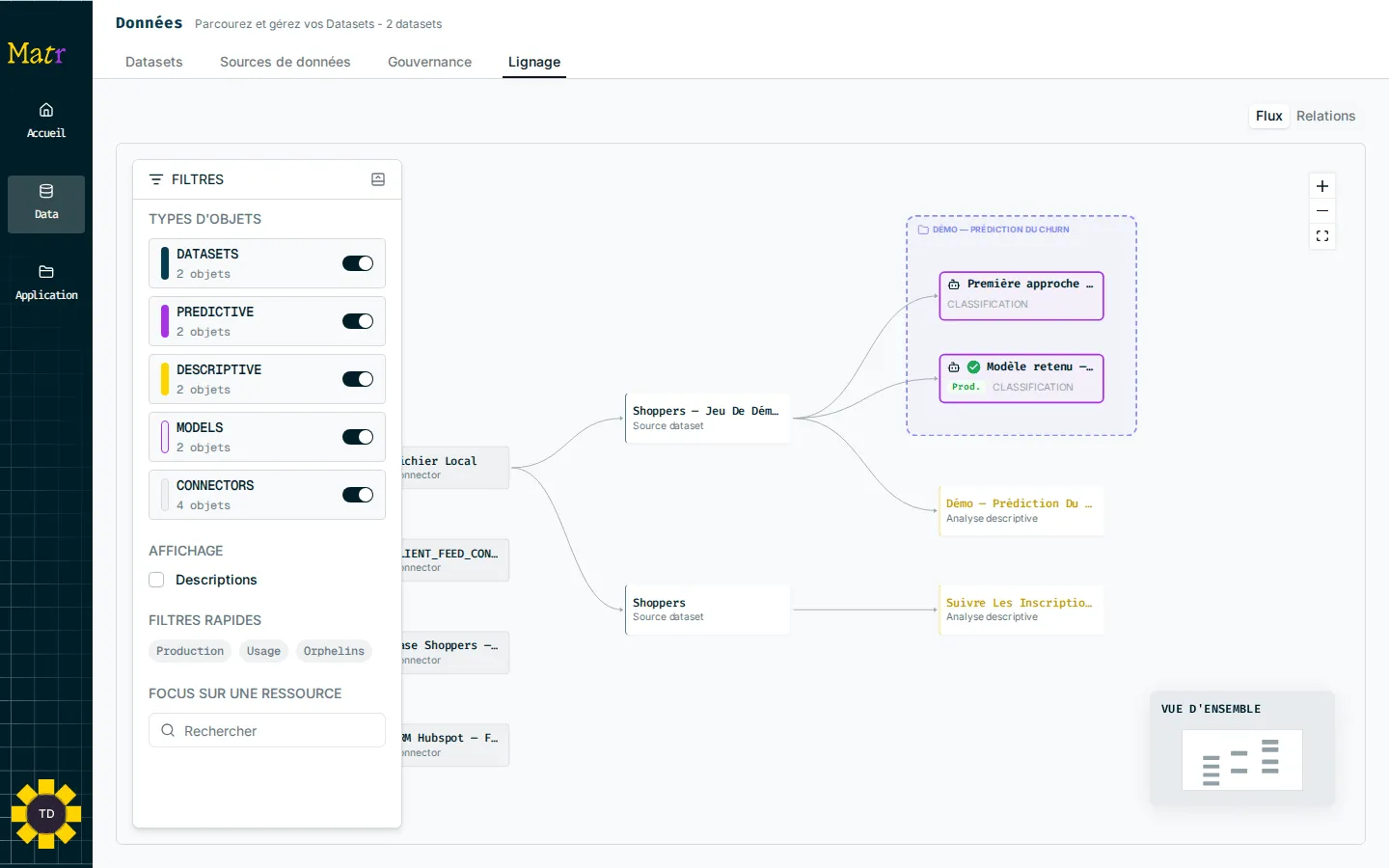Screen dimensions: 1389x868
Task: Open the TD user avatar menu
Action: coord(46,814)
